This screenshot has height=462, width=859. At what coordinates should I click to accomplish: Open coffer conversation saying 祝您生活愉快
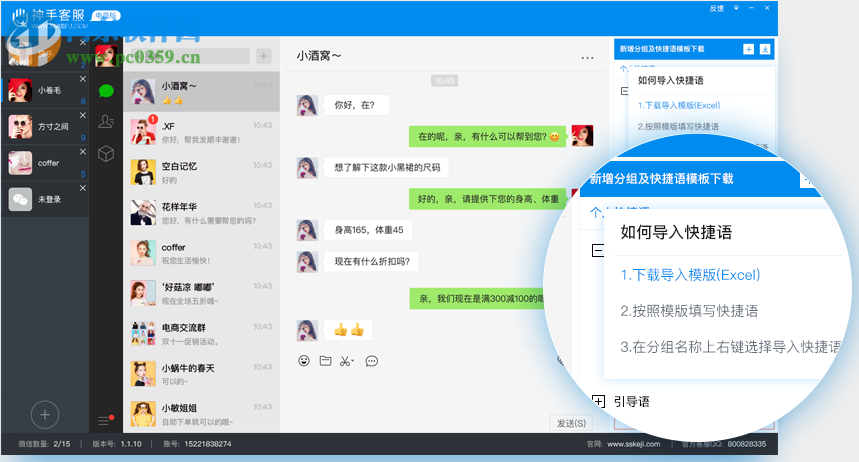[x=202, y=254]
